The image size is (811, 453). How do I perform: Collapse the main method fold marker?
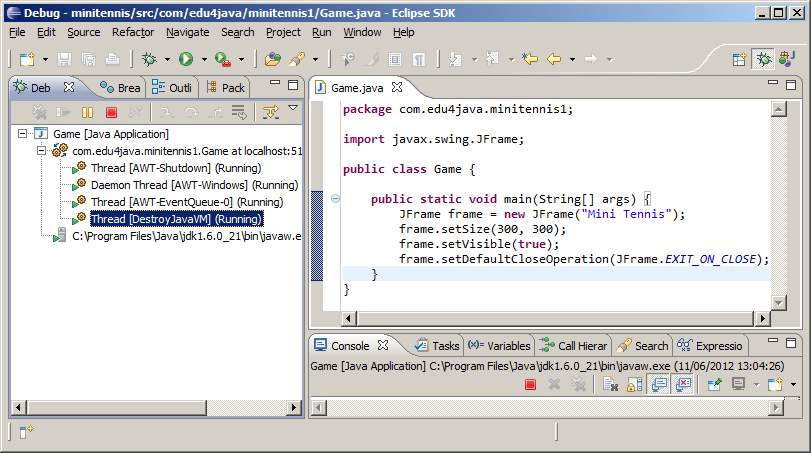(335, 199)
